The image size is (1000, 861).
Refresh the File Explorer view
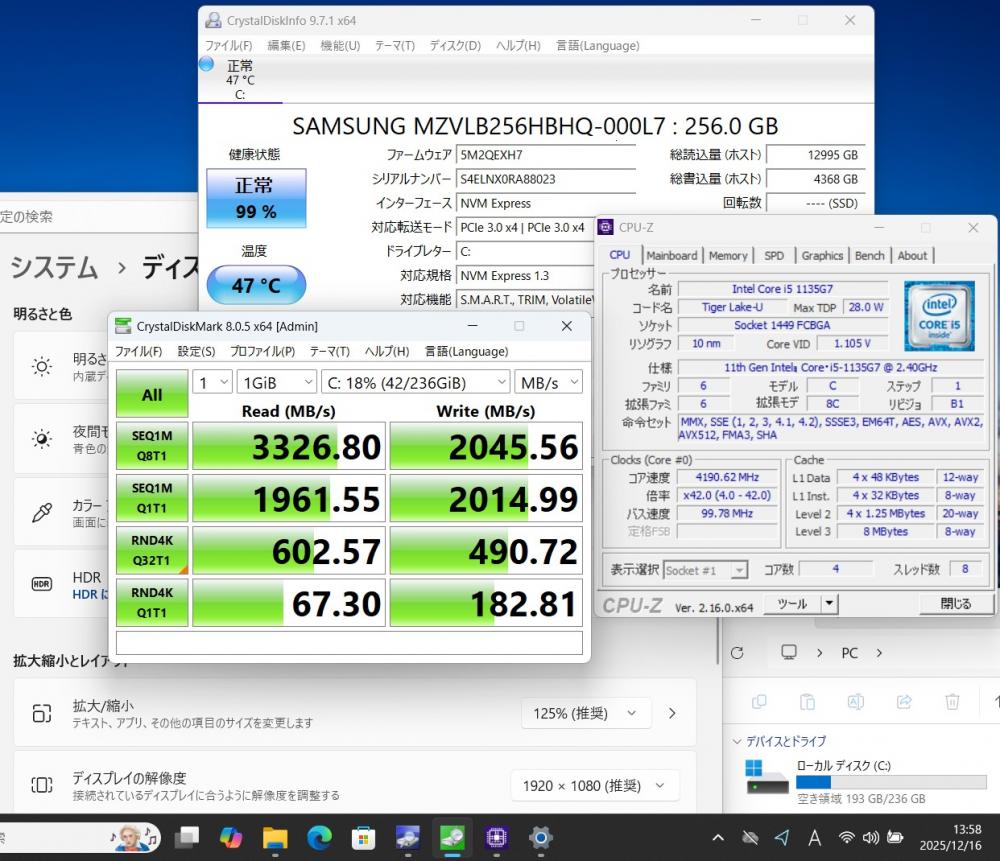coord(737,653)
